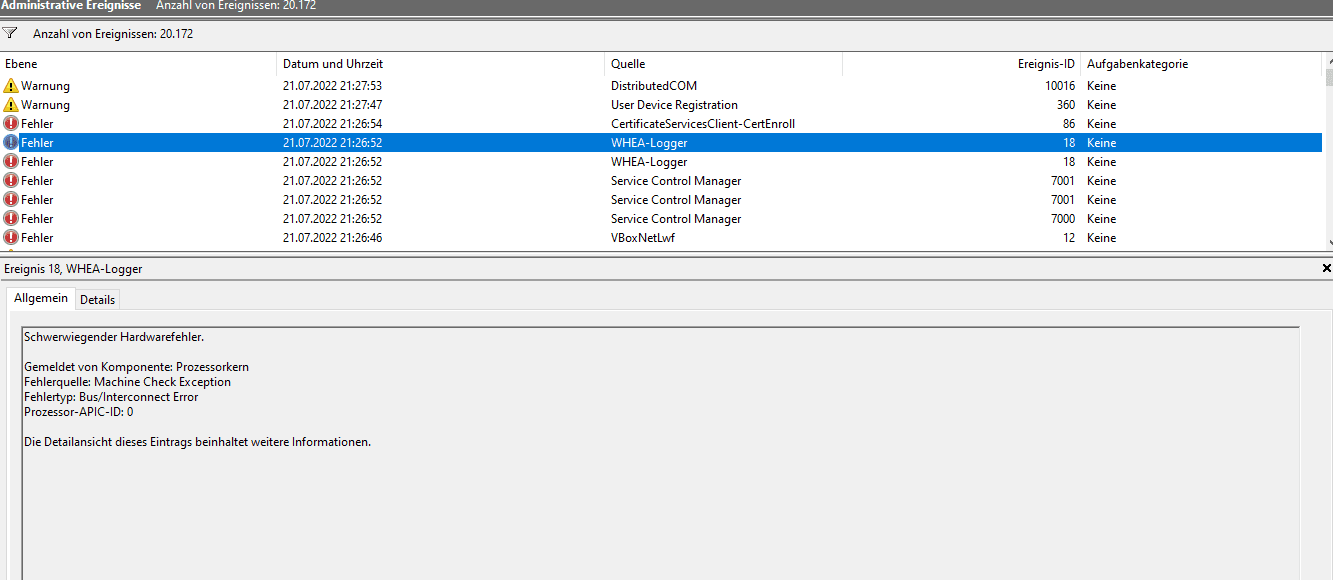Click event ID 86 cell
Viewport: 1333px width, 580px height.
pos(1069,124)
